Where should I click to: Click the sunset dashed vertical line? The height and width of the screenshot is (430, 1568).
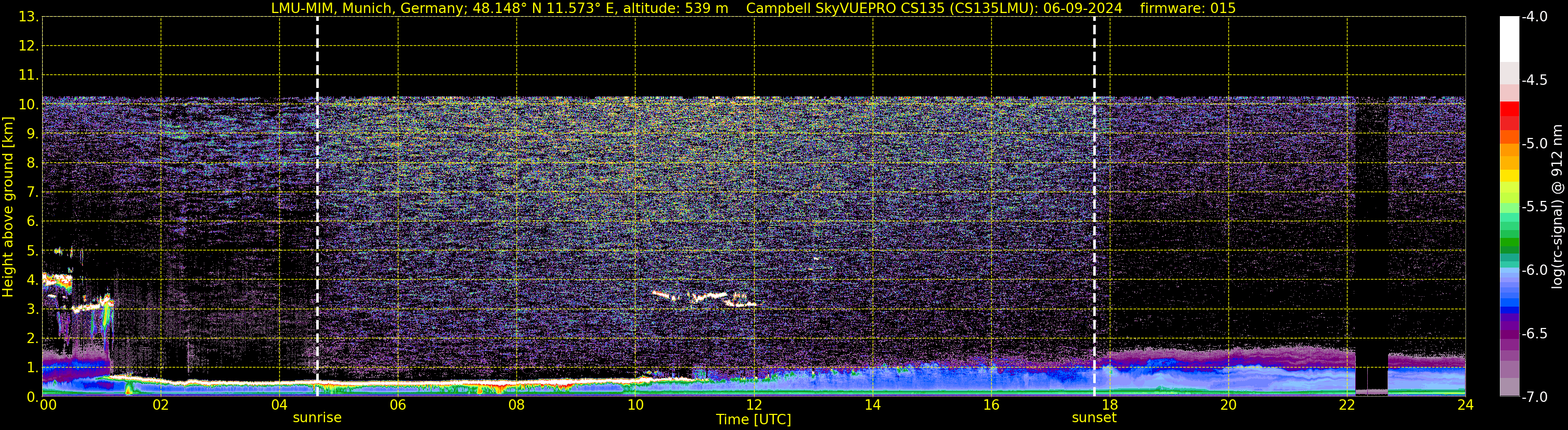click(x=1094, y=207)
